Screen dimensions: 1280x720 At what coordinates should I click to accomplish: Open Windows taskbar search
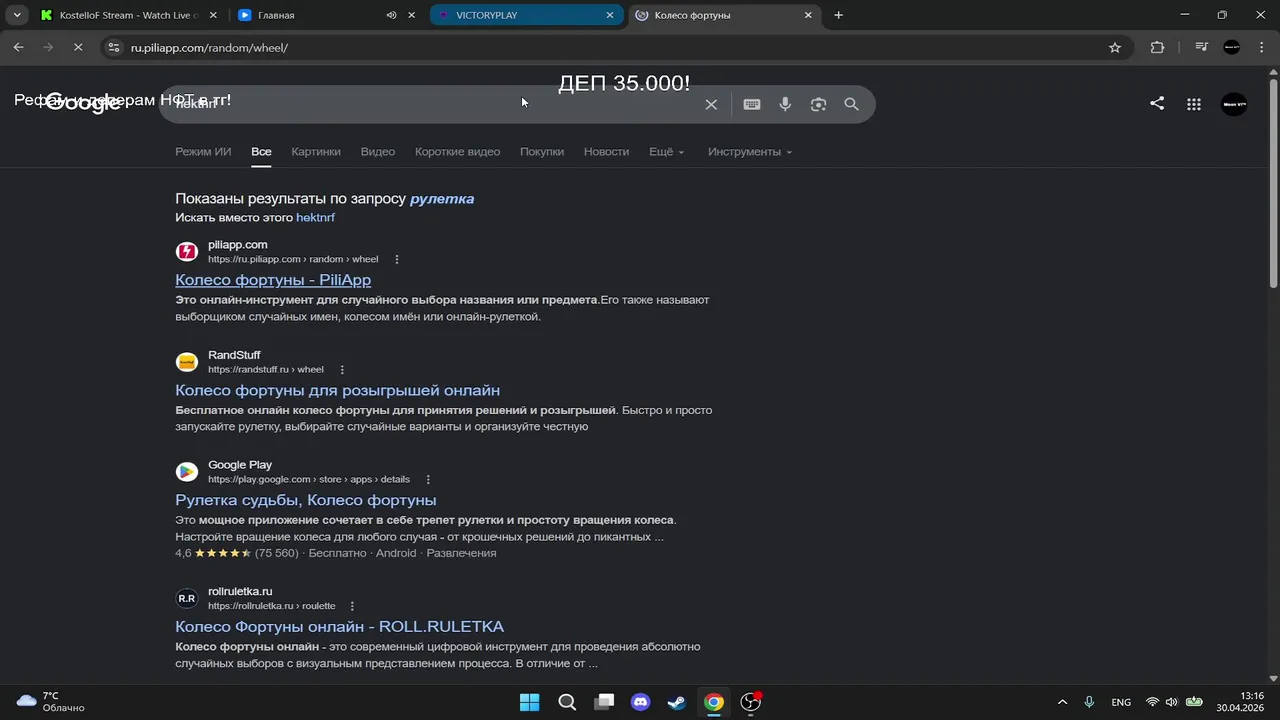(566, 702)
